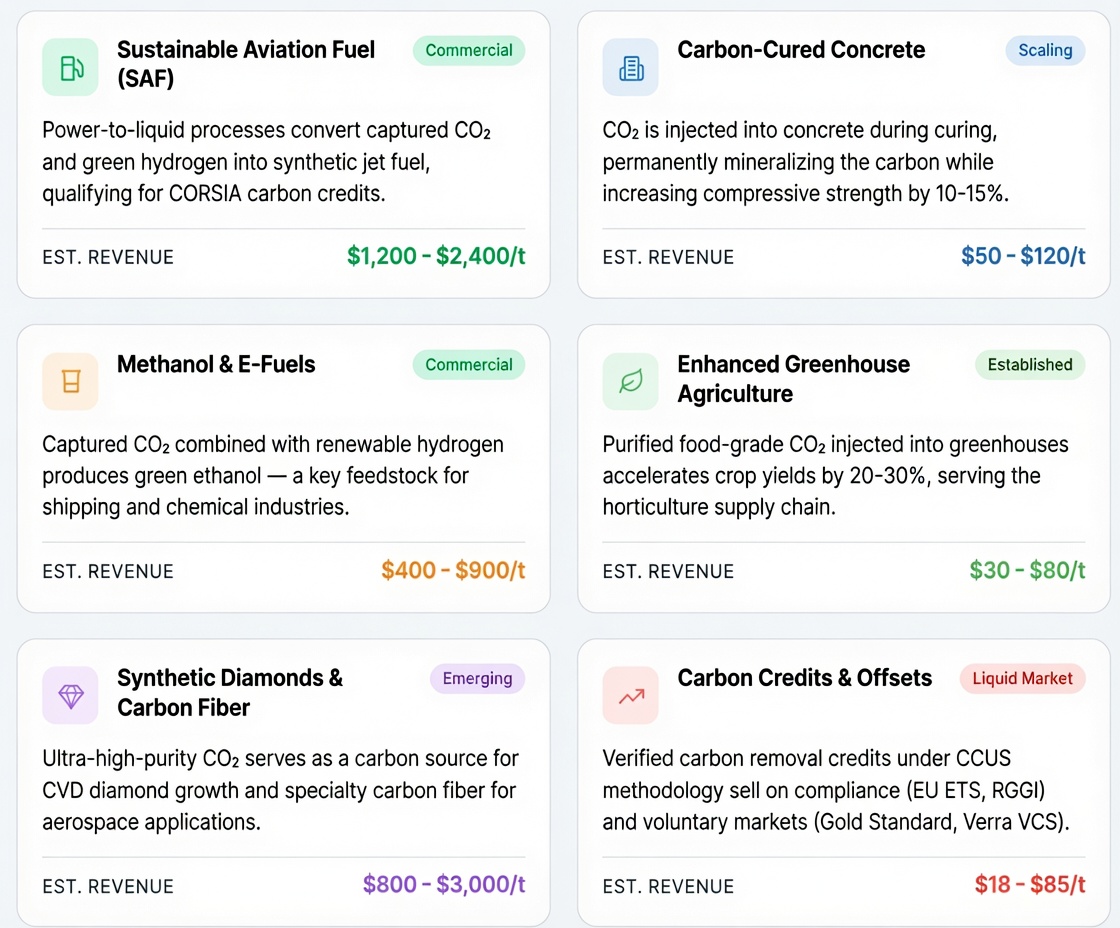Viewport: 1120px width, 928px height.
Task: Click the fuel pump icon for Sustainable Aviation Fuel
Action: (70, 67)
